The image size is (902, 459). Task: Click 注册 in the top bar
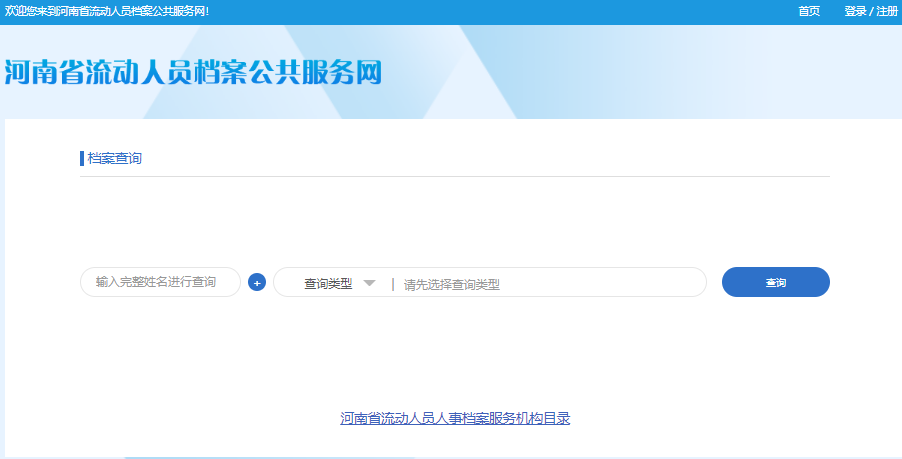click(887, 11)
